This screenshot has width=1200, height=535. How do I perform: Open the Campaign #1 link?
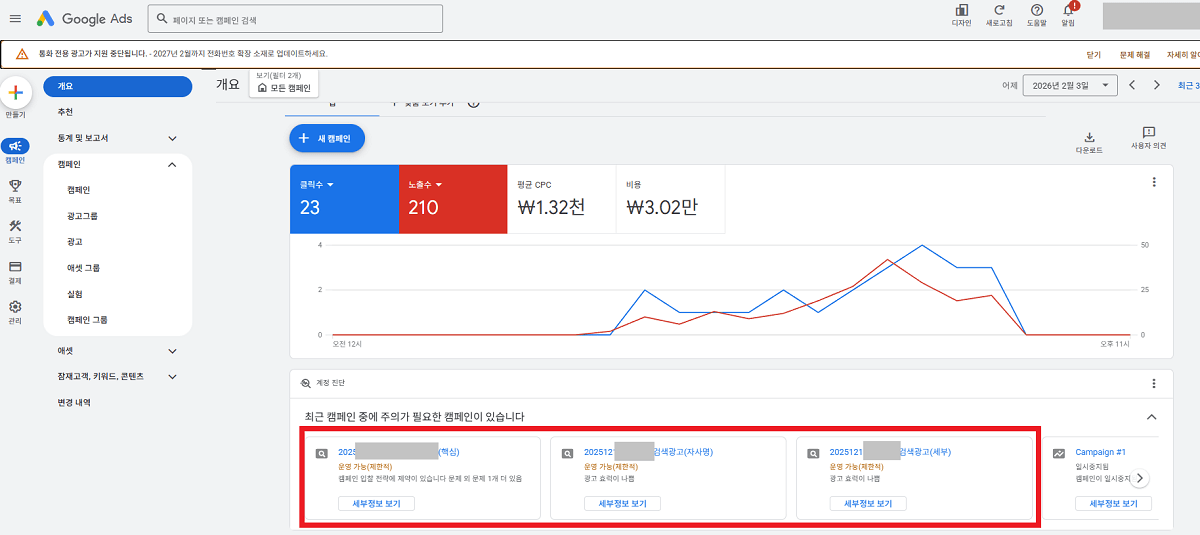(x=1101, y=452)
